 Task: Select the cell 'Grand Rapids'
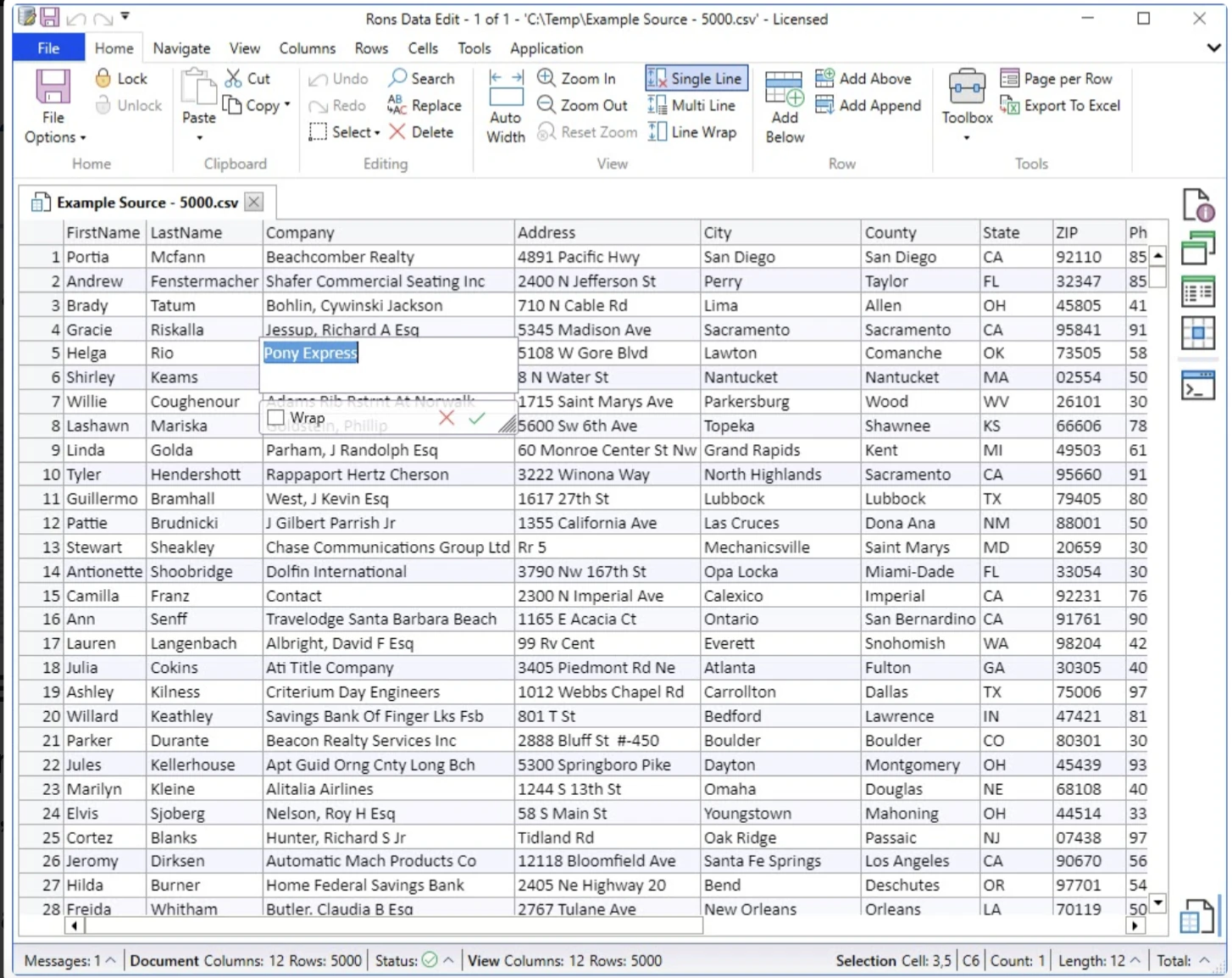click(780, 450)
